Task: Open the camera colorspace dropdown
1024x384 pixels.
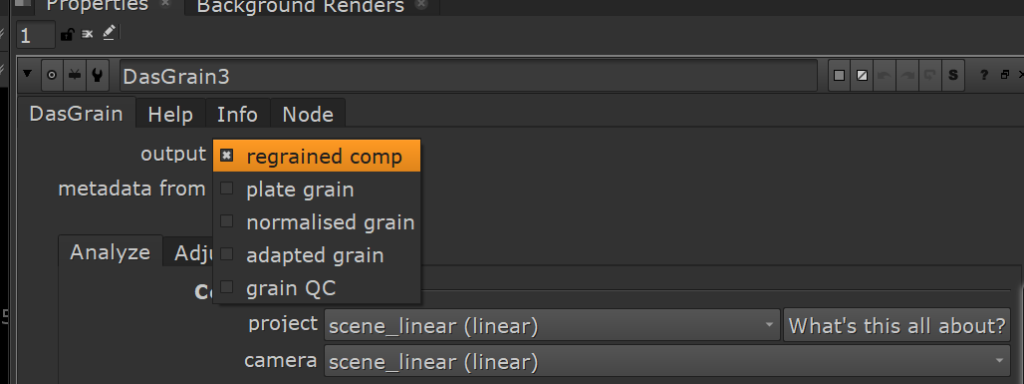Action: [667, 362]
